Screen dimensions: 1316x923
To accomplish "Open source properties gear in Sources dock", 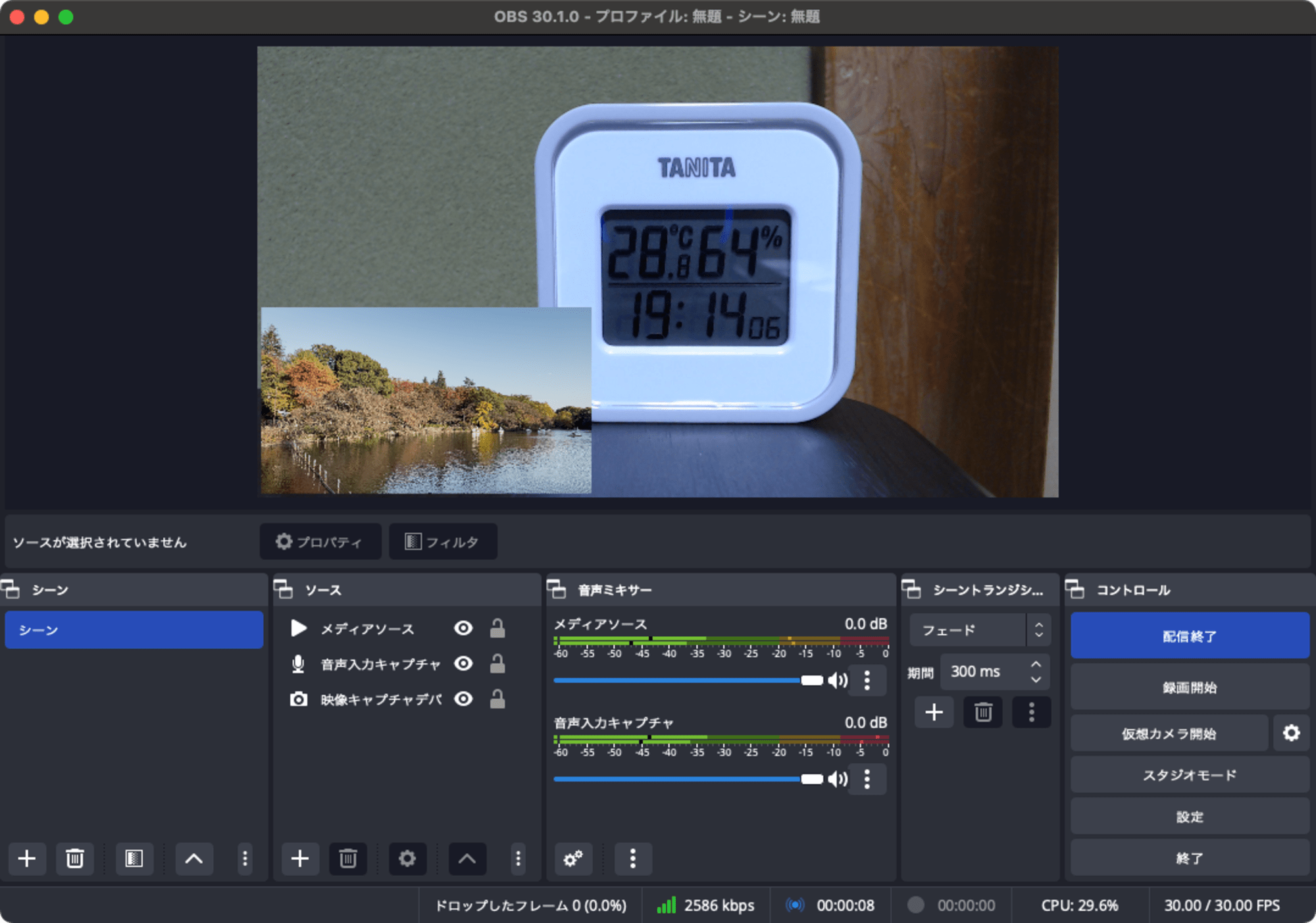I will 407,859.
